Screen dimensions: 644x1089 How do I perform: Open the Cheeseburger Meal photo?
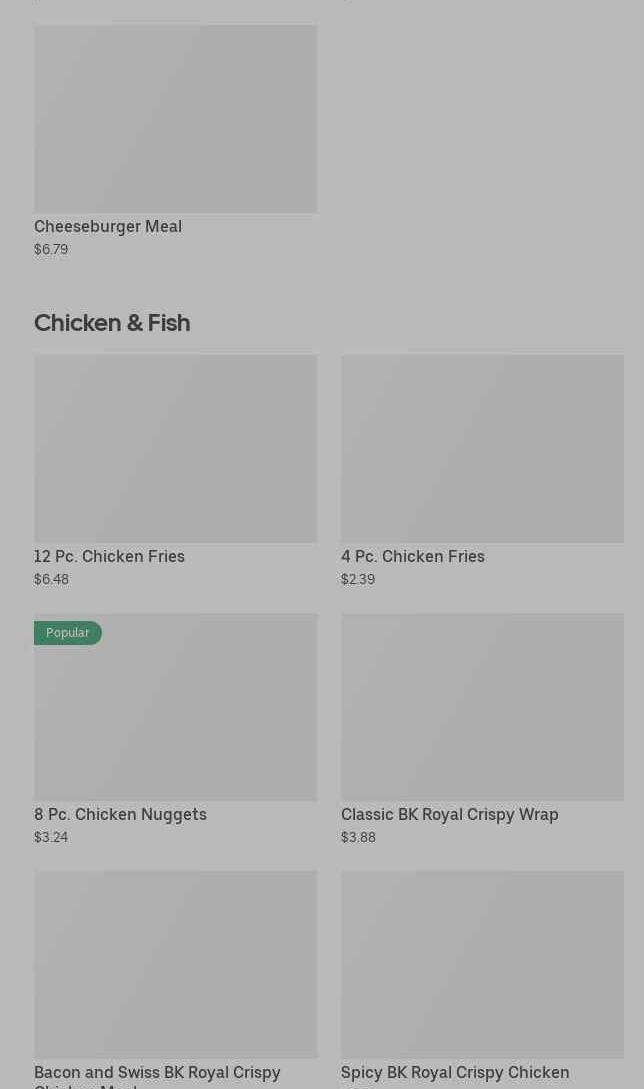point(175,119)
